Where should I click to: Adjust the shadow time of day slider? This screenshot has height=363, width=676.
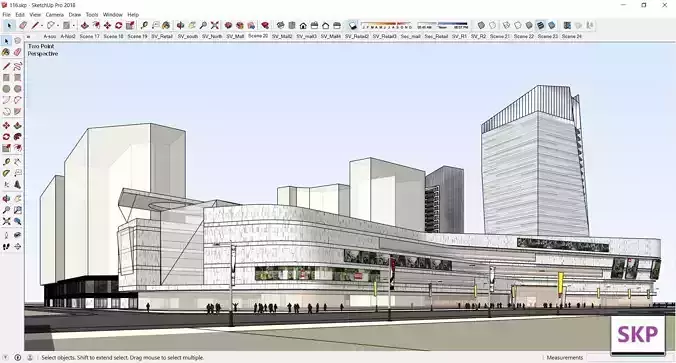[x=442, y=25]
